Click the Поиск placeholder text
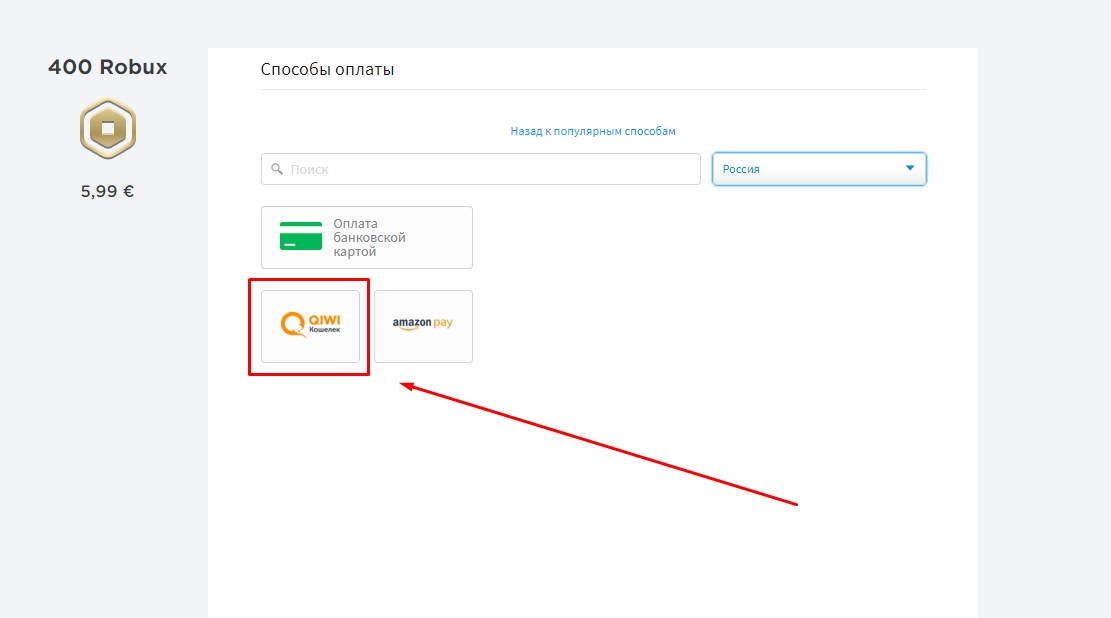The width and height of the screenshot is (1111, 618). [309, 170]
